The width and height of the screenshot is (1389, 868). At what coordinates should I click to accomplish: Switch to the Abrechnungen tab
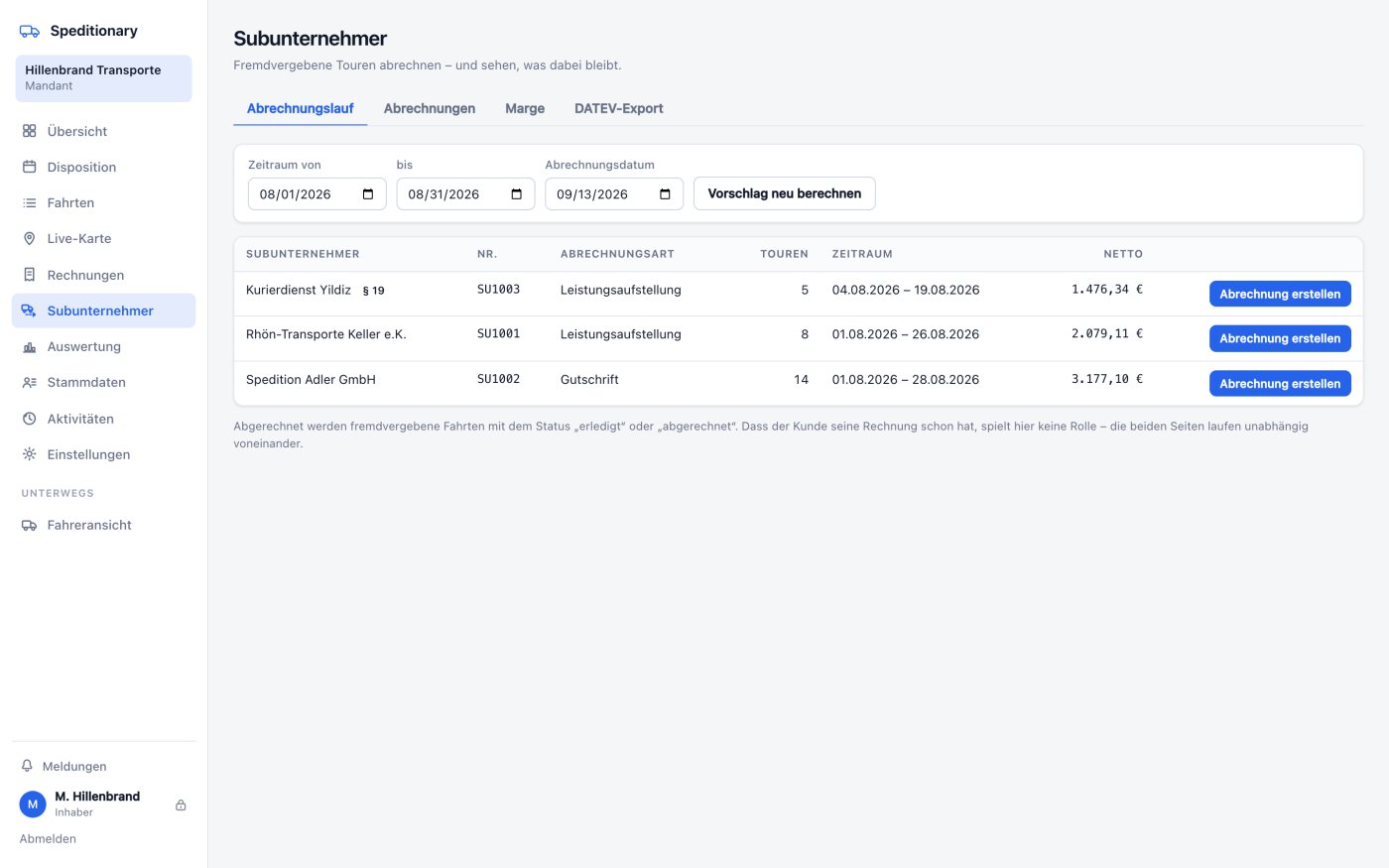430,108
